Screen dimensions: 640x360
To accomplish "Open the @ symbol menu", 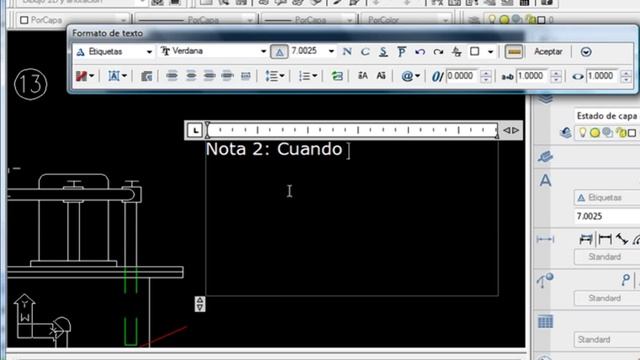I will (x=410, y=76).
